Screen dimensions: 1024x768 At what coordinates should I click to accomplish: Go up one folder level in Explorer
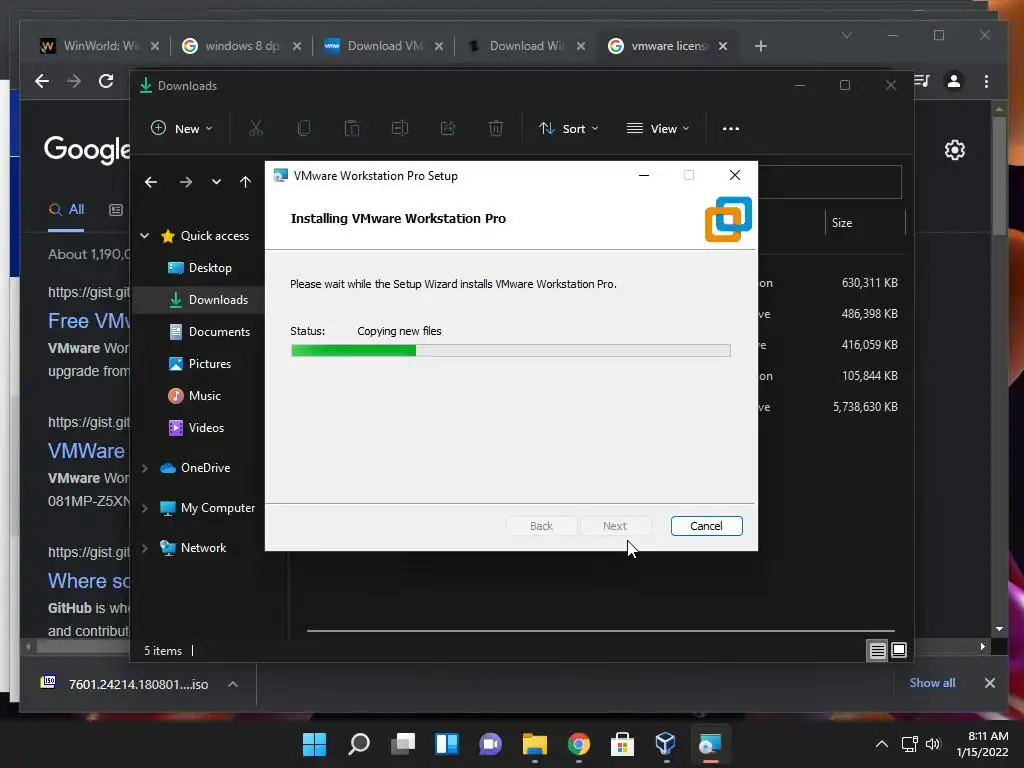(x=245, y=182)
